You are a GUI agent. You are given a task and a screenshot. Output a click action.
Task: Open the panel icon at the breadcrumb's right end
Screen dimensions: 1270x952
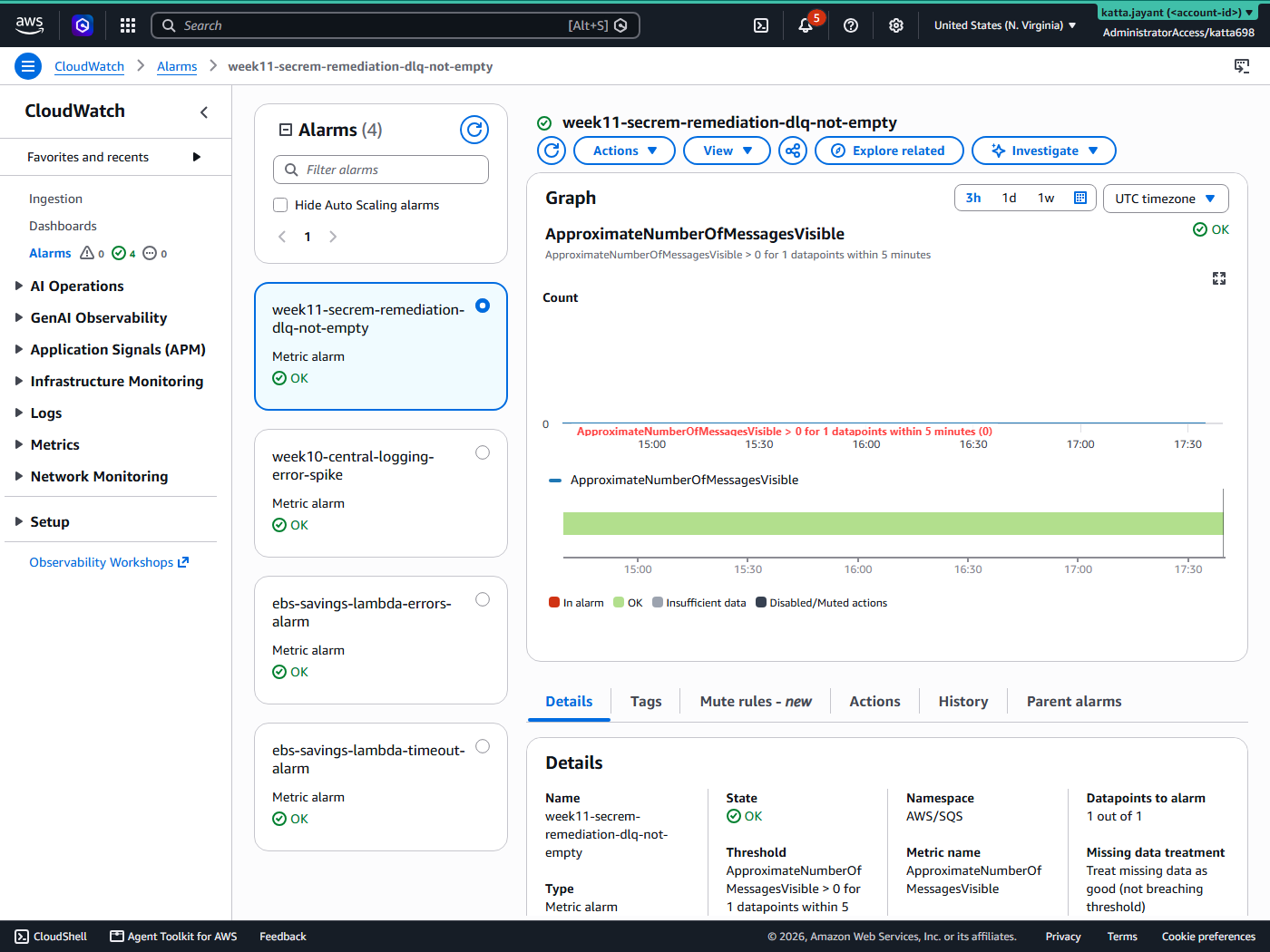1242,66
